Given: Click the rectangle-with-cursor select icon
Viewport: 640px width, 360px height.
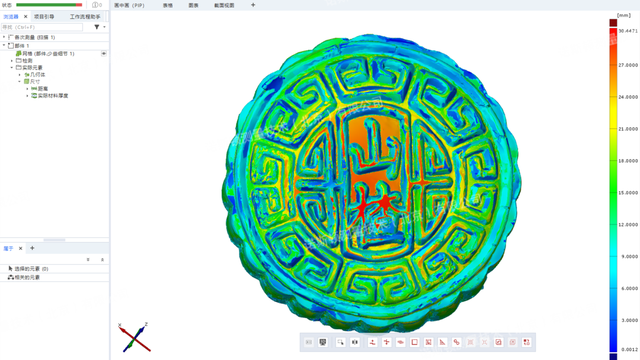Looking at the screenshot, I should [x=340, y=342].
